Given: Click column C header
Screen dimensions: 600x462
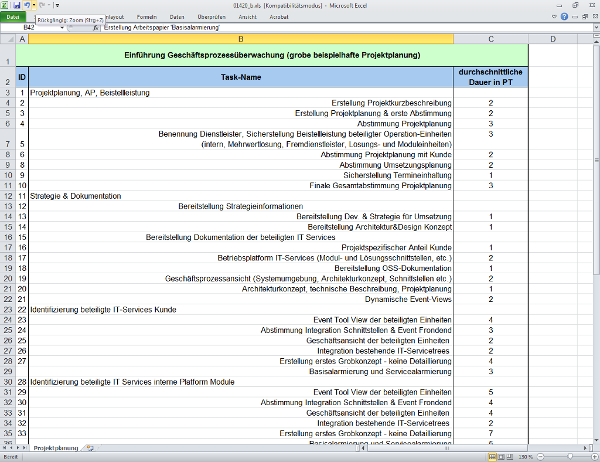Looking at the screenshot, I should [490, 39].
